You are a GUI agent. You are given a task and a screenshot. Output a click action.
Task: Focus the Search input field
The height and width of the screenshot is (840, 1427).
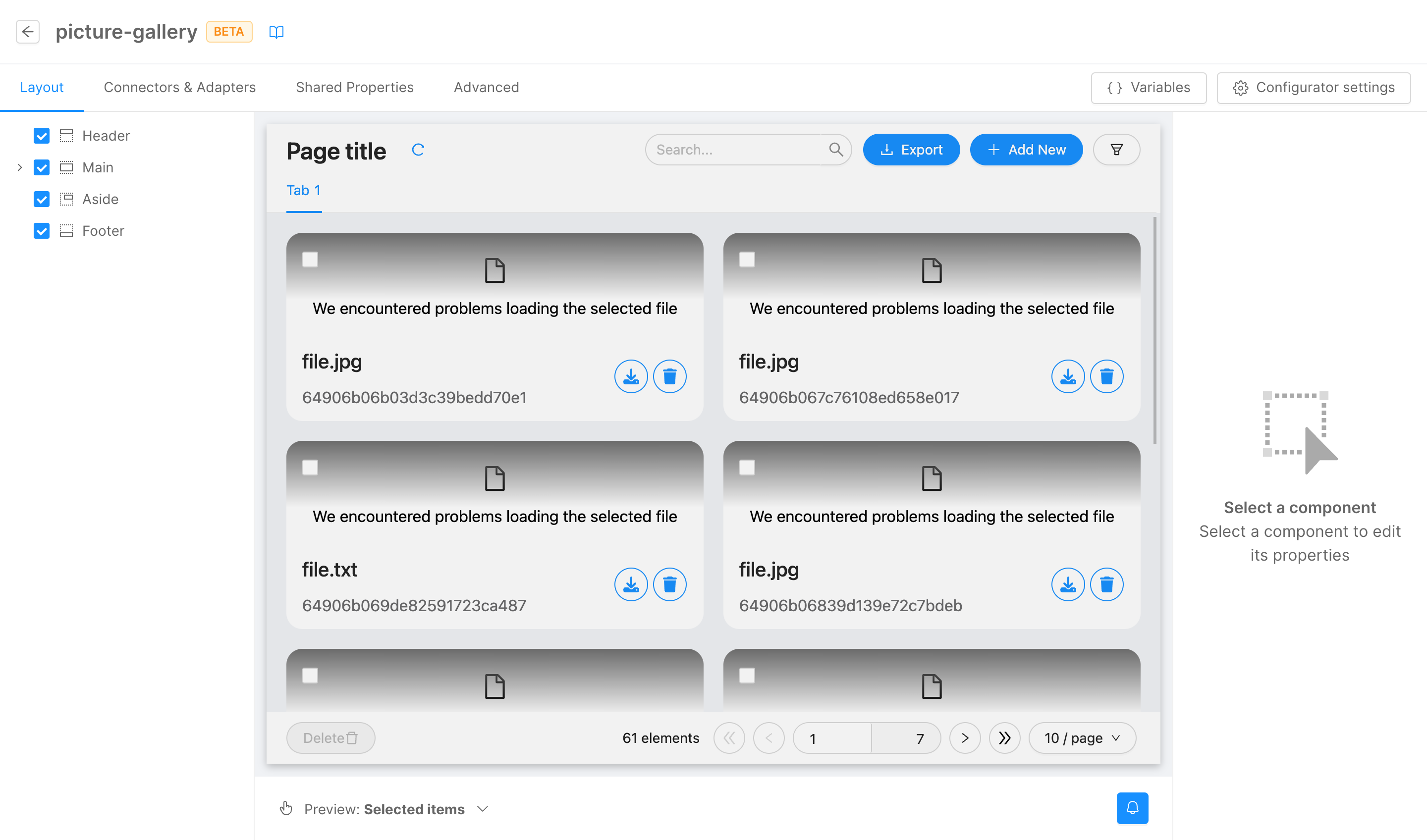point(736,150)
